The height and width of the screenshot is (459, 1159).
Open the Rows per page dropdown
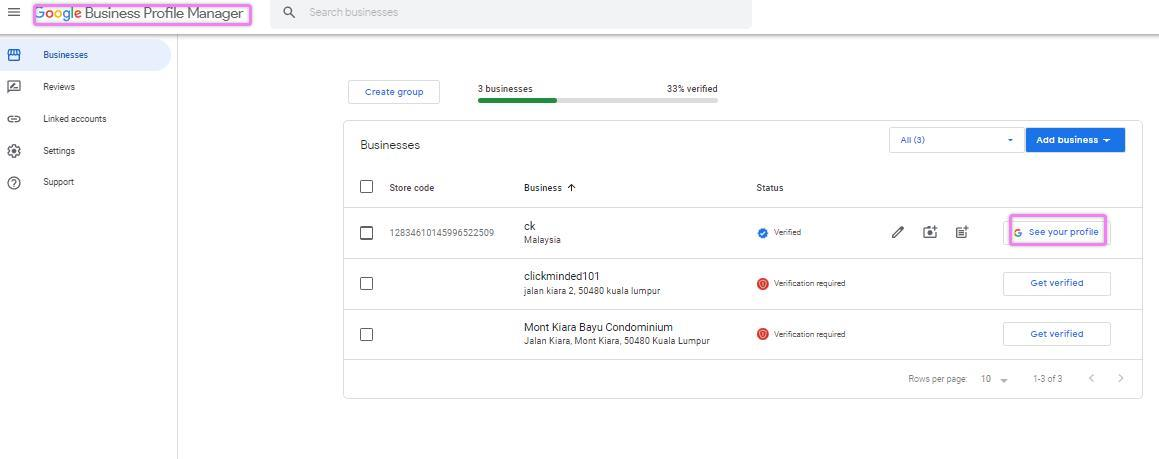tap(993, 380)
